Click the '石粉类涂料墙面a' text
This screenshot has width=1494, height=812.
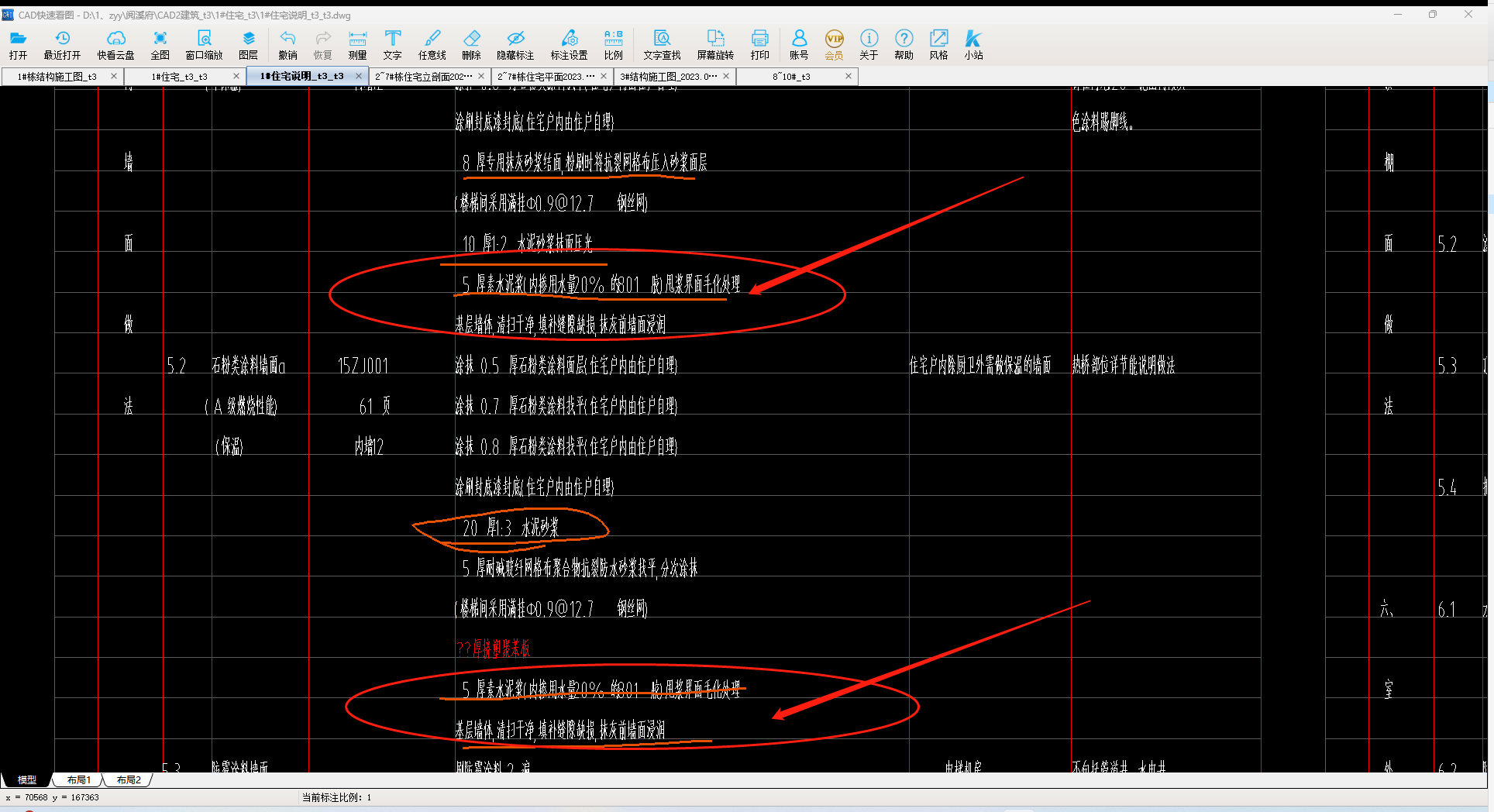point(249,366)
